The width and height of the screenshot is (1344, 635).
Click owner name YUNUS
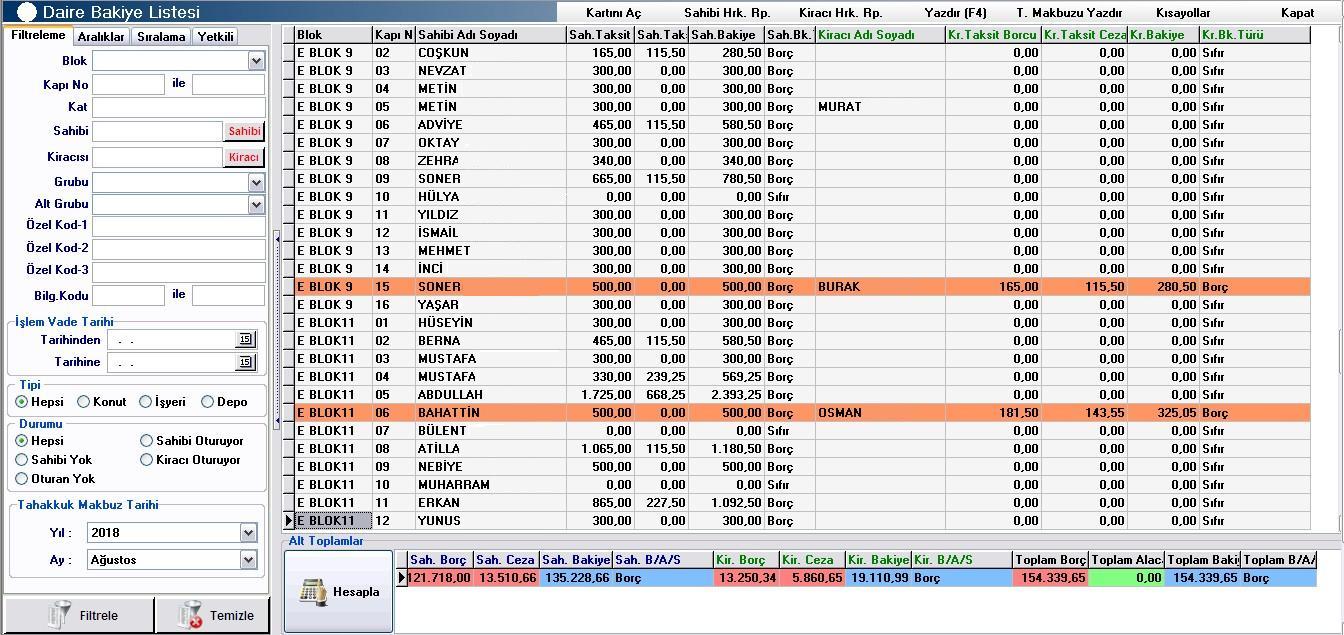(439, 521)
